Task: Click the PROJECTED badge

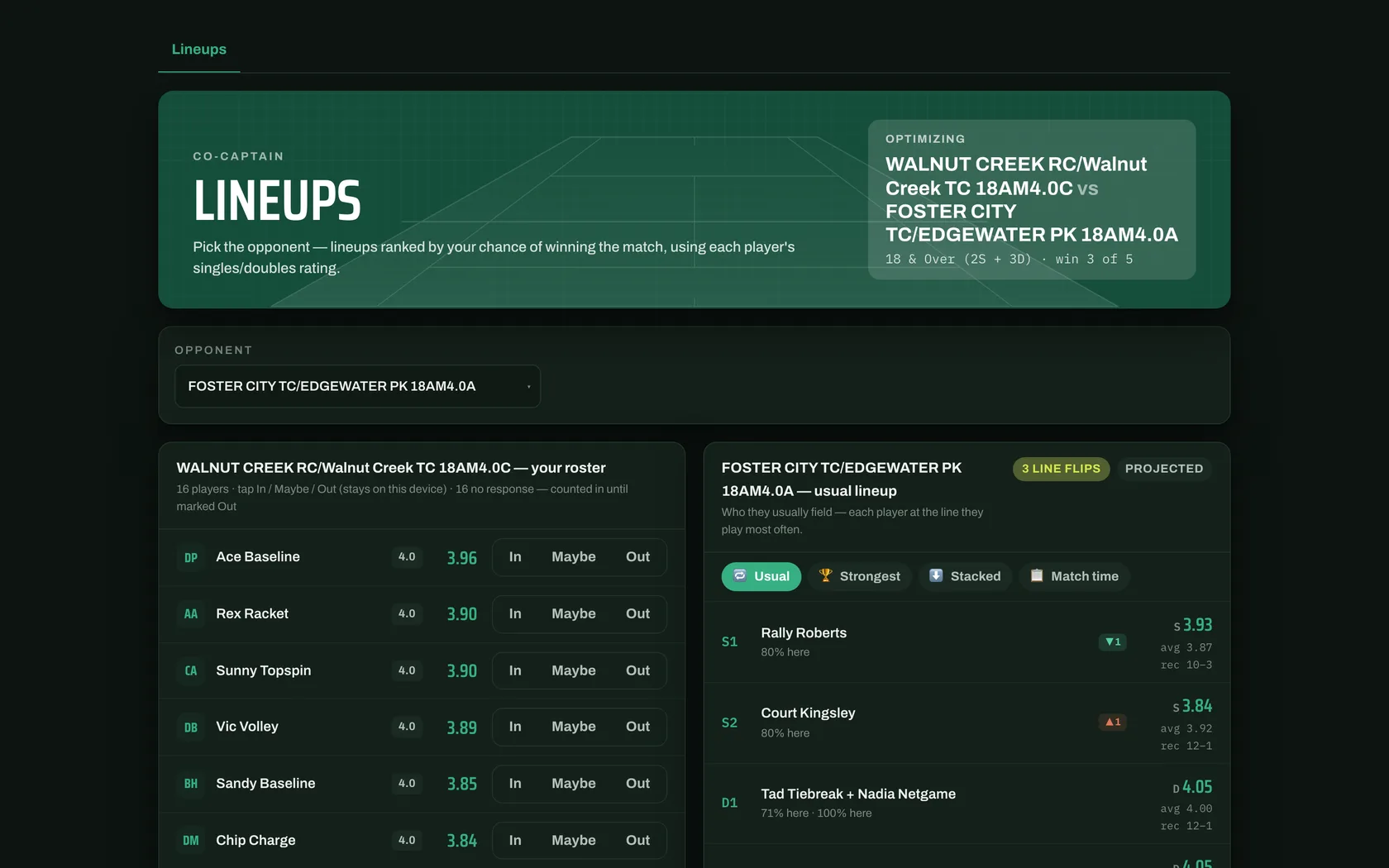Action: click(1164, 469)
